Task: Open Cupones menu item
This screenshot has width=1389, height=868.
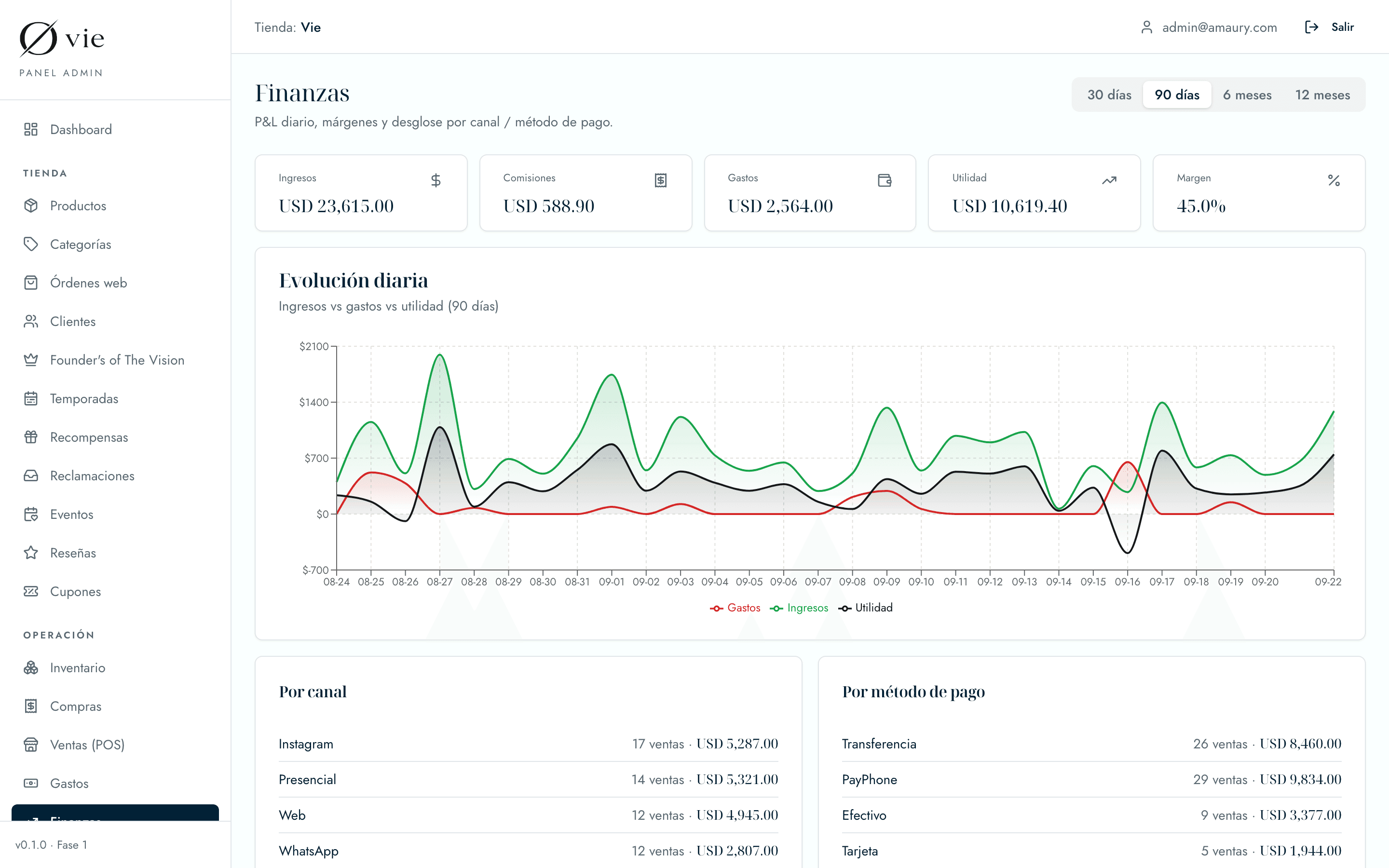Action: coord(115,591)
